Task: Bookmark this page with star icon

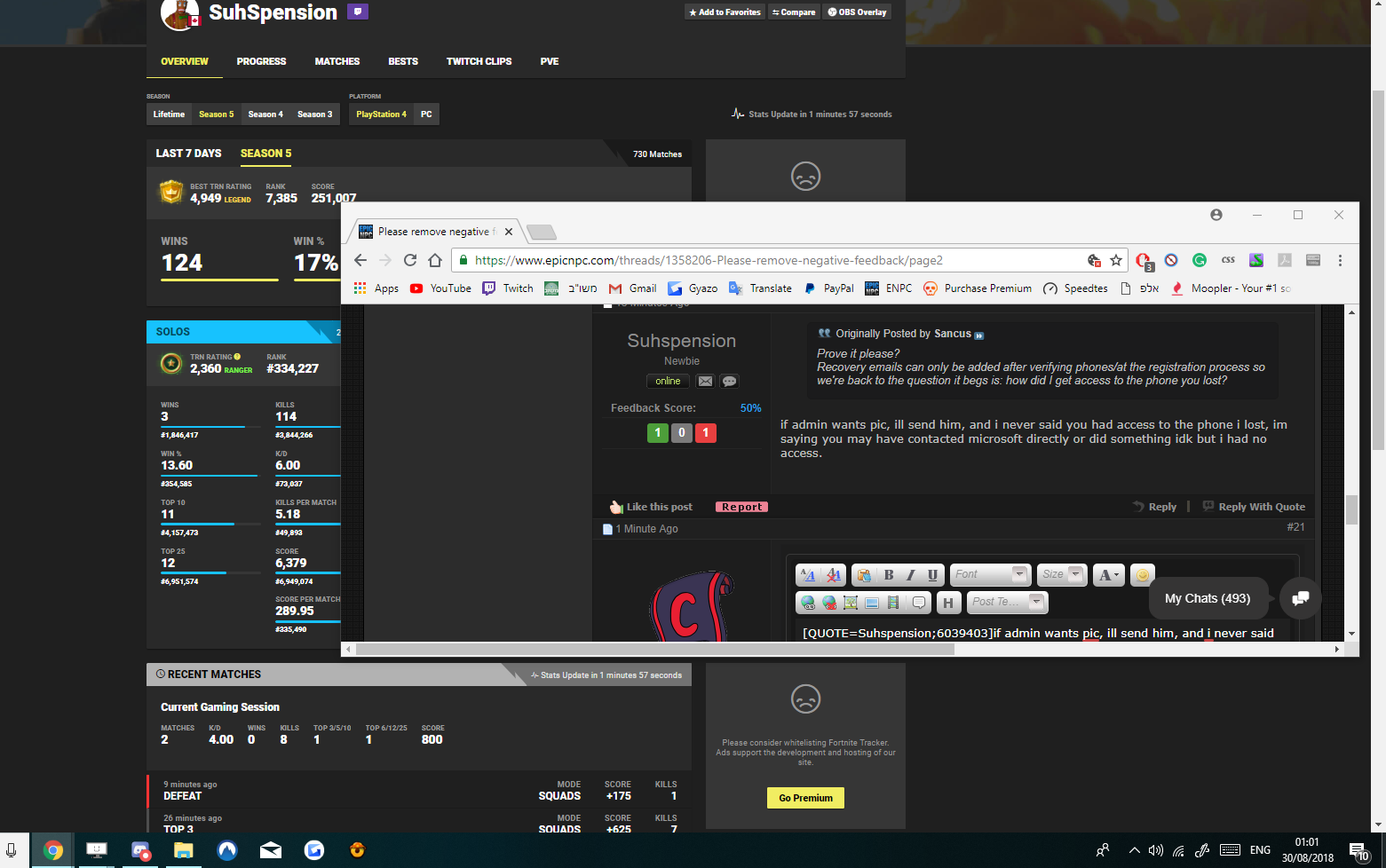Action: [x=1116, y=260]
